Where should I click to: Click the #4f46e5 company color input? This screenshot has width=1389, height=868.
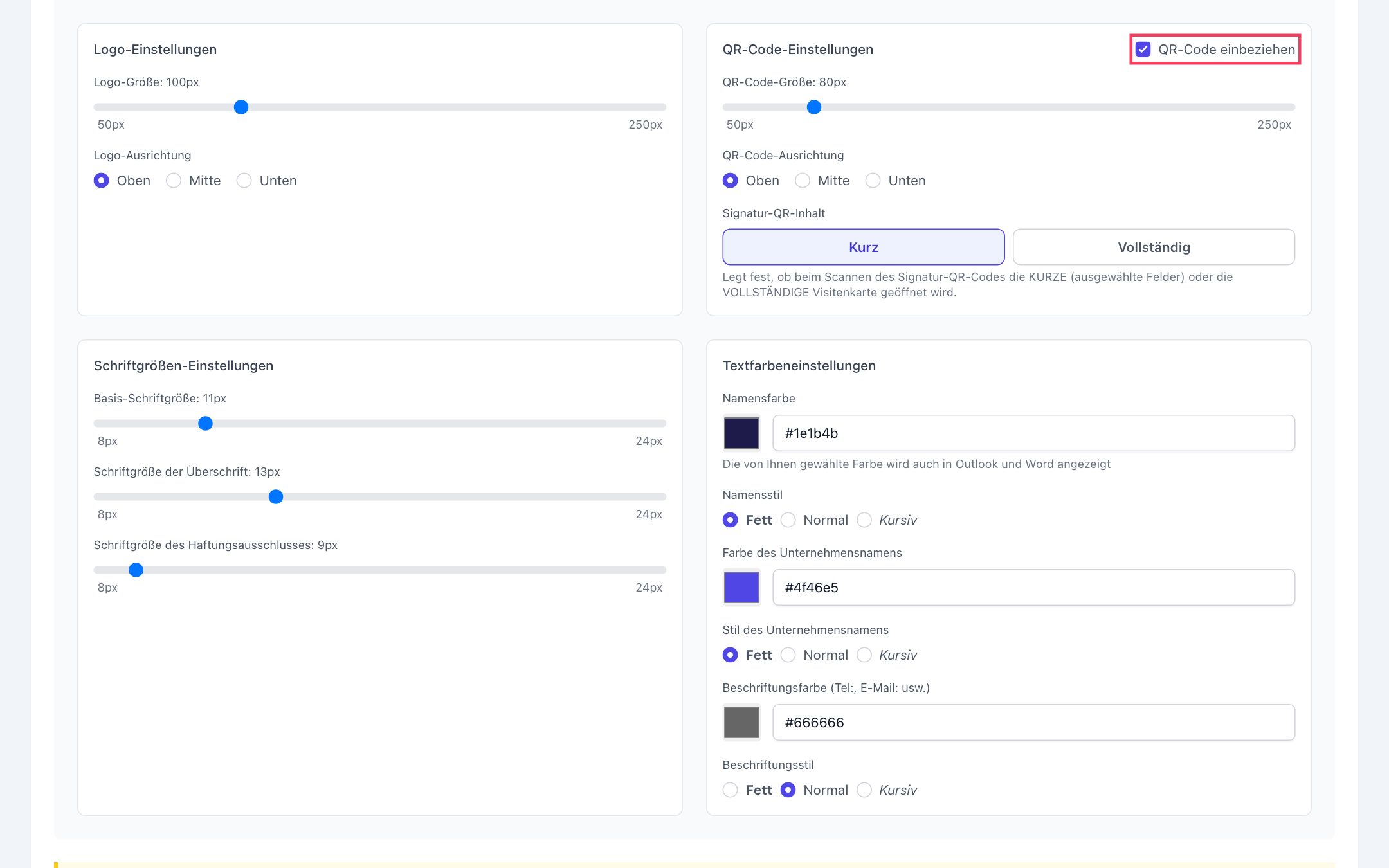click(1033, 588)
